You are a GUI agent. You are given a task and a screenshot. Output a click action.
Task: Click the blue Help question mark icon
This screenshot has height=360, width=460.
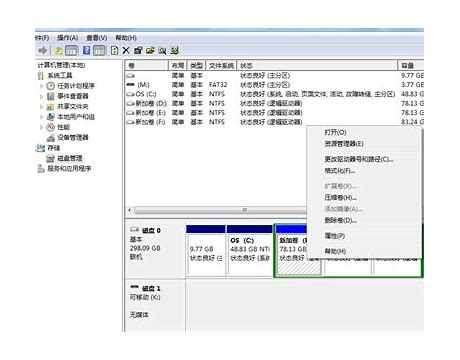tap(86, 50)
